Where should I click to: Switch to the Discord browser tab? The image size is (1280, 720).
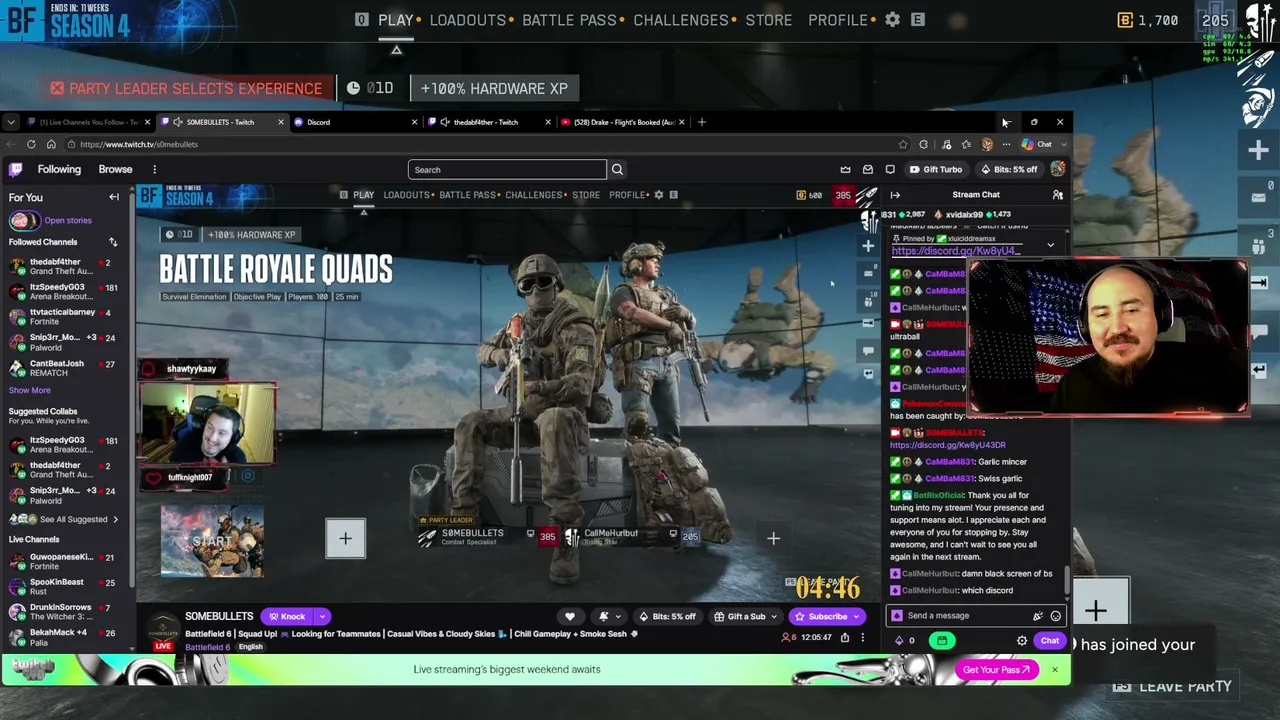(355, 122)
